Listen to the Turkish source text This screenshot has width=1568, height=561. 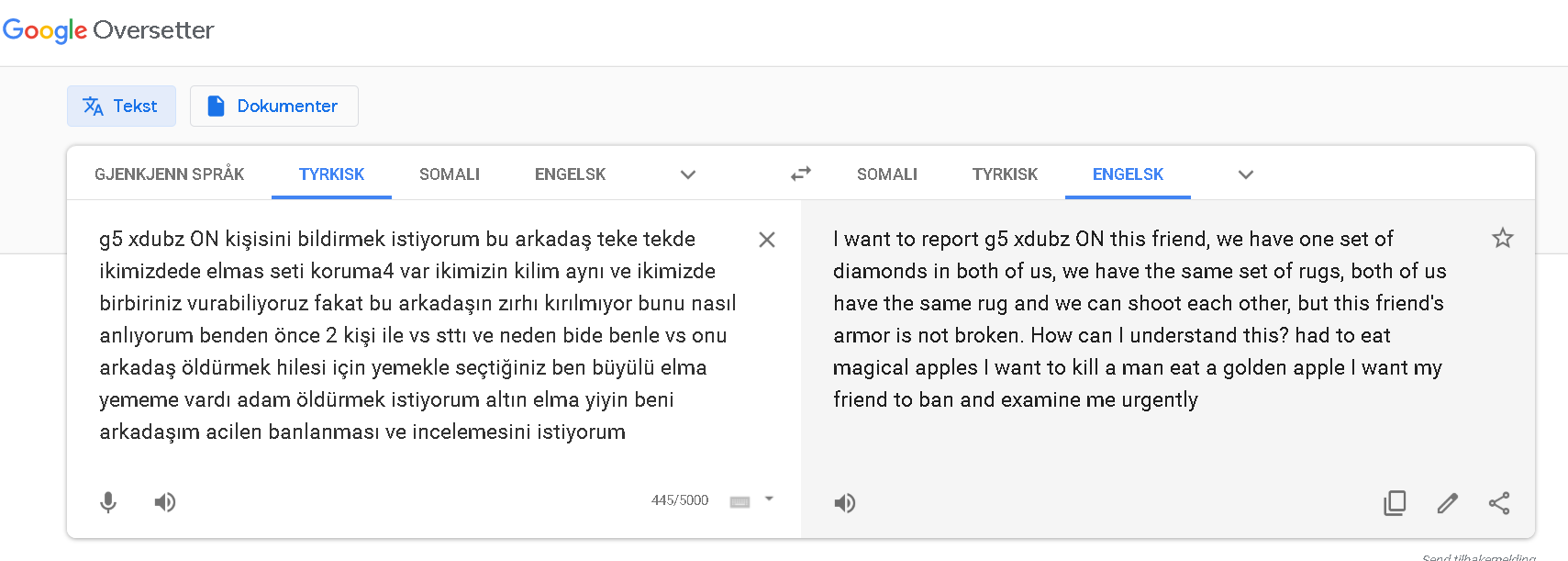point(165,502)
